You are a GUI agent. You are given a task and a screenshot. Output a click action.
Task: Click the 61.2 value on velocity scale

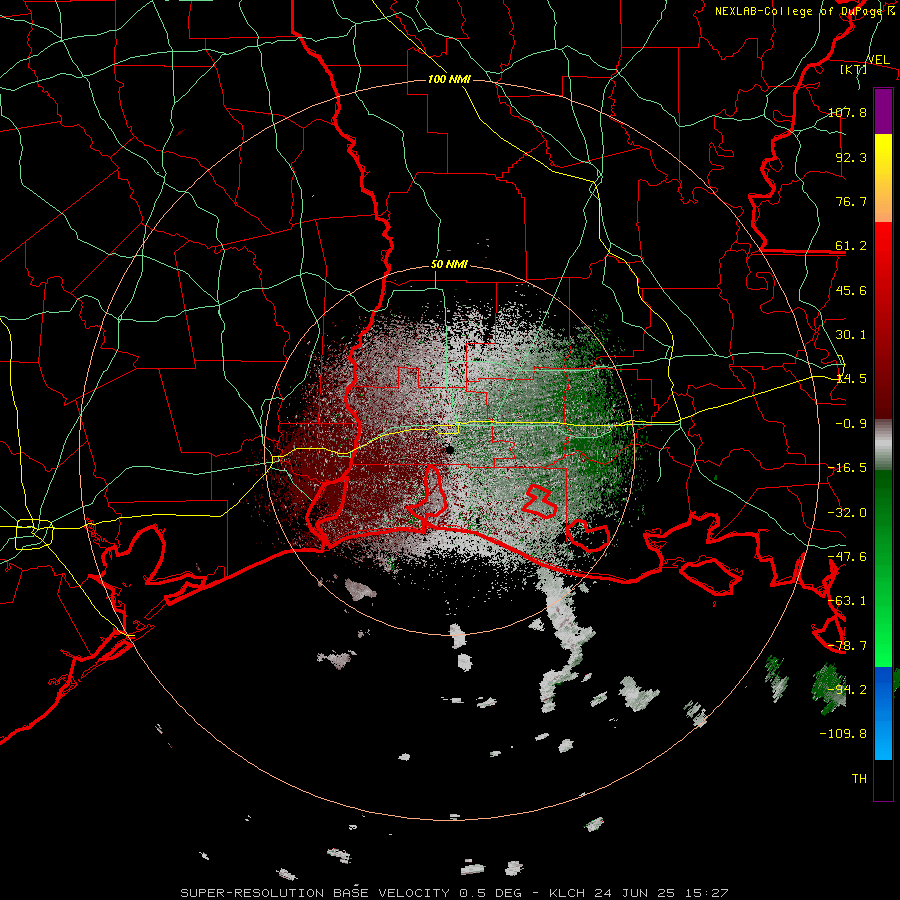pos(851,246)
